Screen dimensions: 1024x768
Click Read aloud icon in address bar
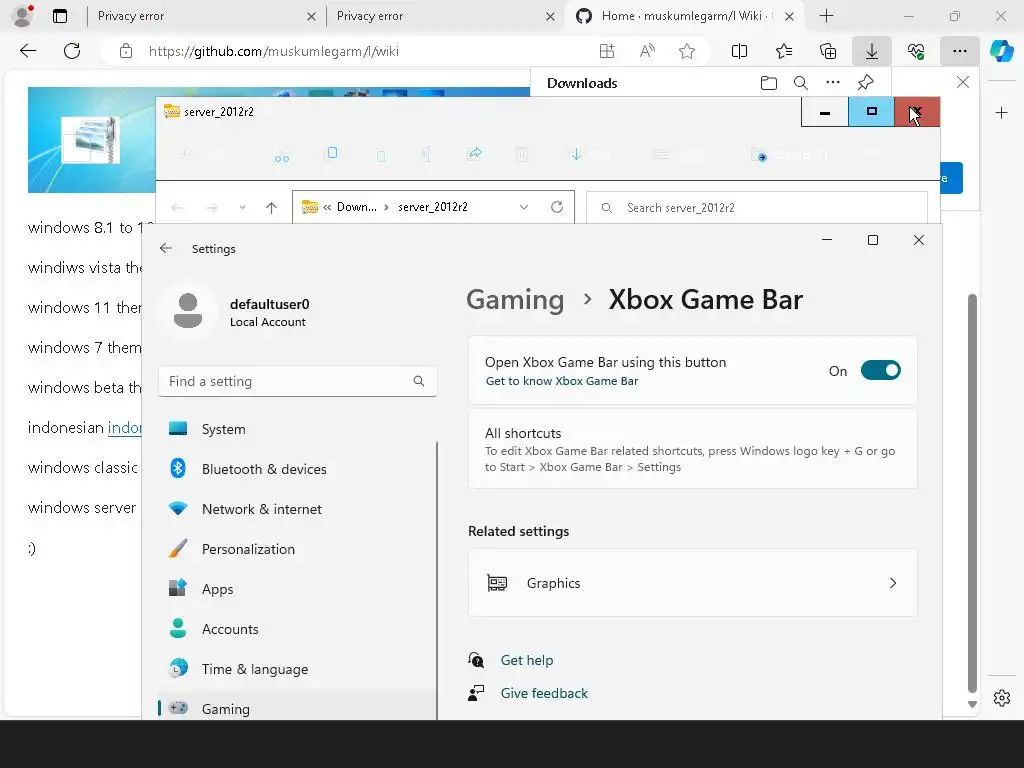(647, 51)
